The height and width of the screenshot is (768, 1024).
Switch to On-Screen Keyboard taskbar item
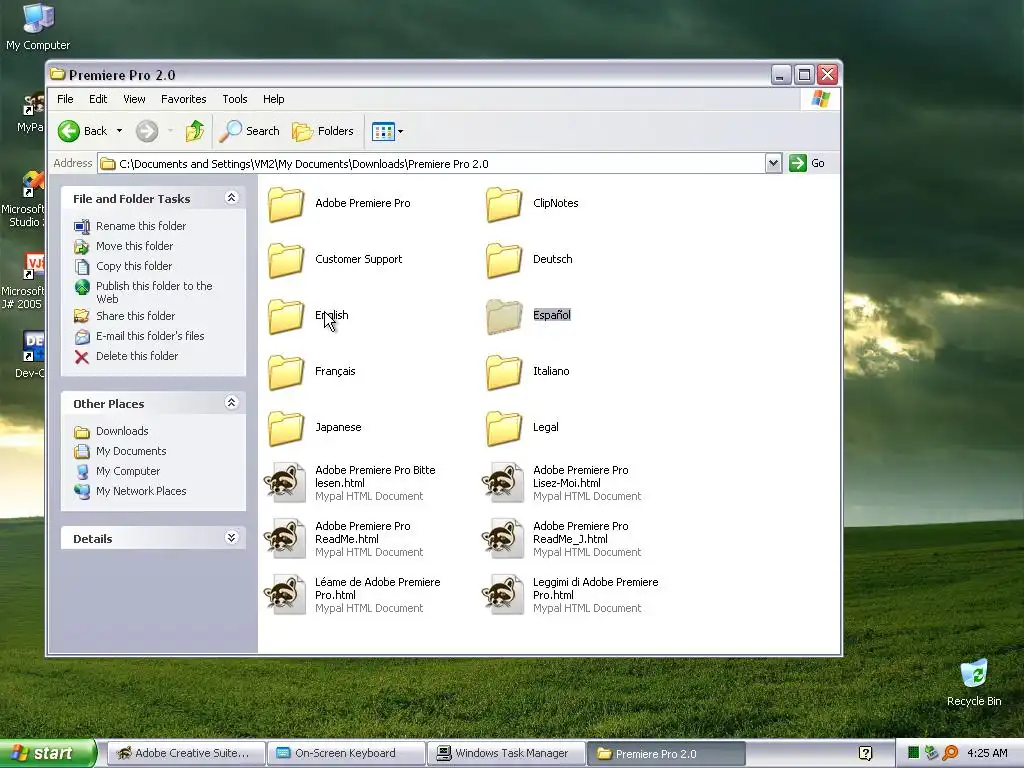point(346,753)
